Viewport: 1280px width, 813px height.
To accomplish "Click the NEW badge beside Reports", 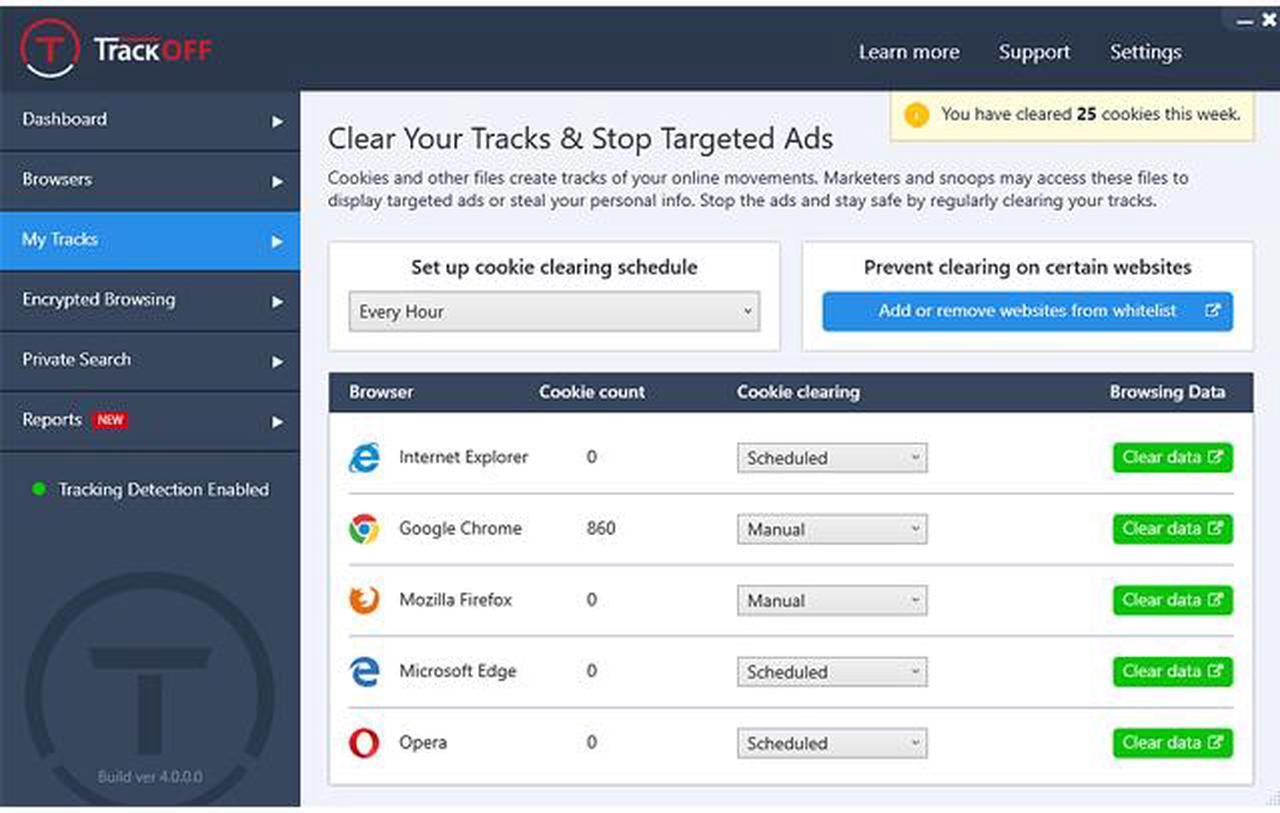I will [110, 420].
